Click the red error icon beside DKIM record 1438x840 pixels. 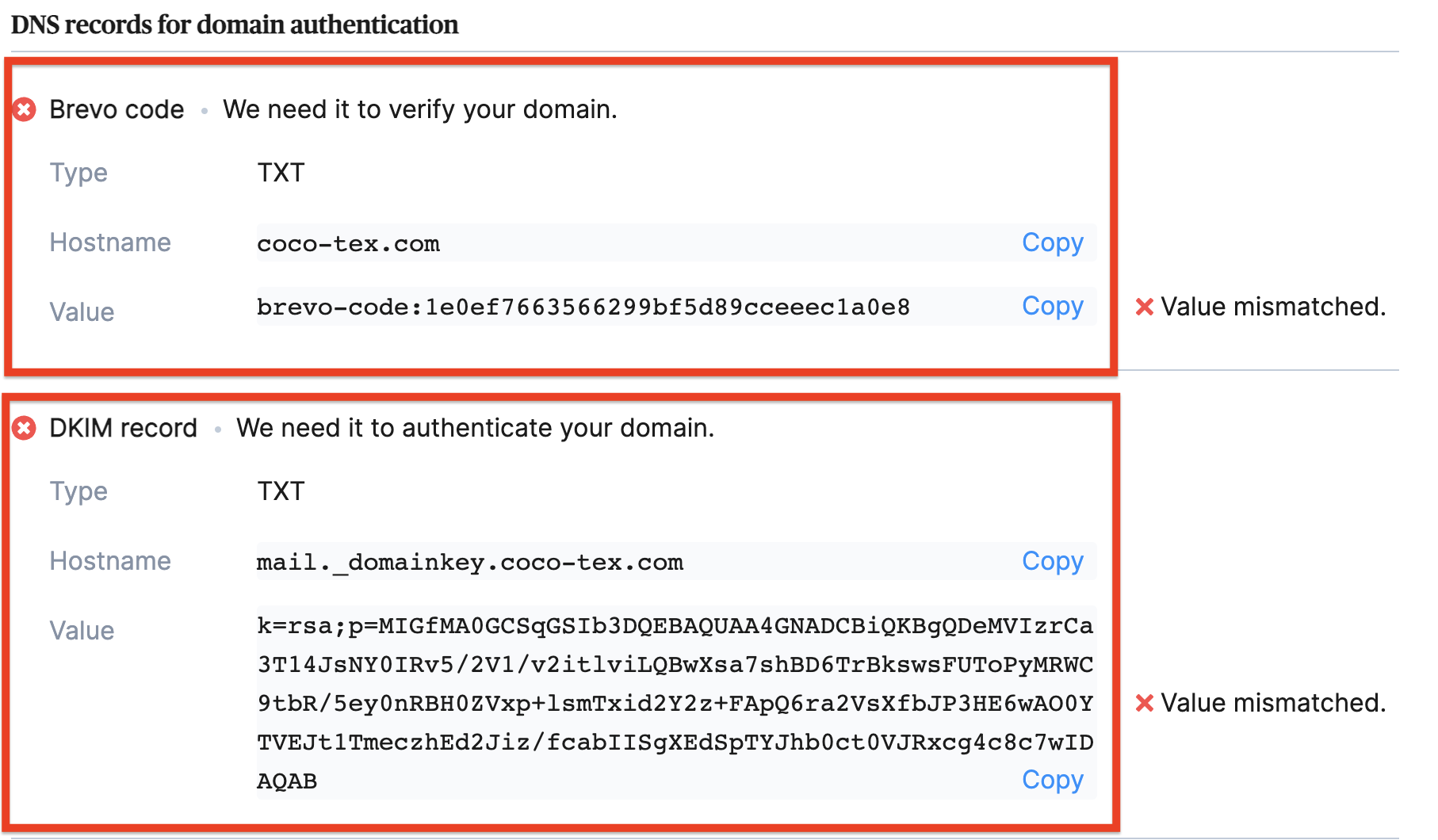25,428
